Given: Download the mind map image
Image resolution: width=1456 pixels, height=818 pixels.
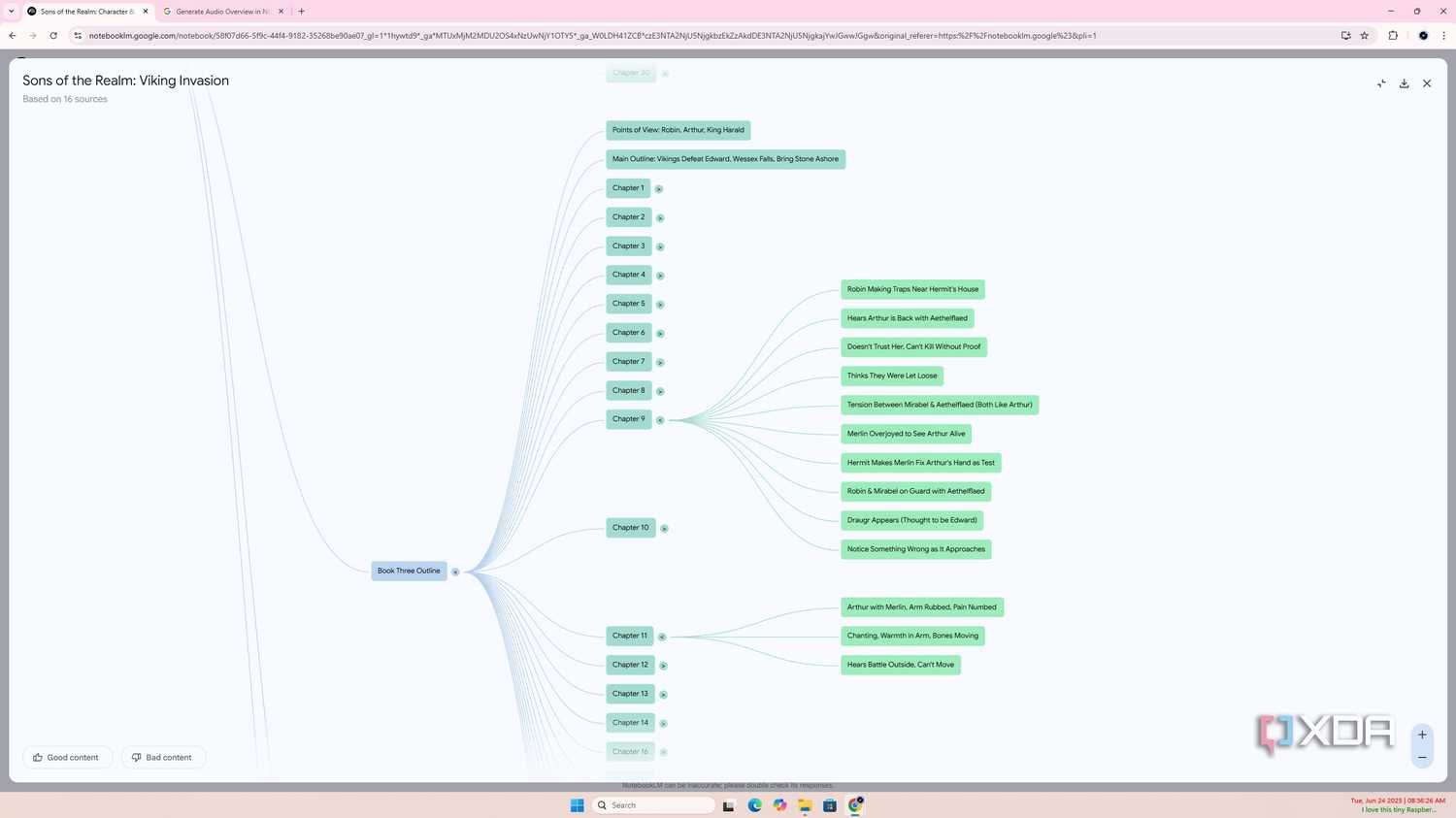Looking at the screenshot, I should (x=1404, y=83).
